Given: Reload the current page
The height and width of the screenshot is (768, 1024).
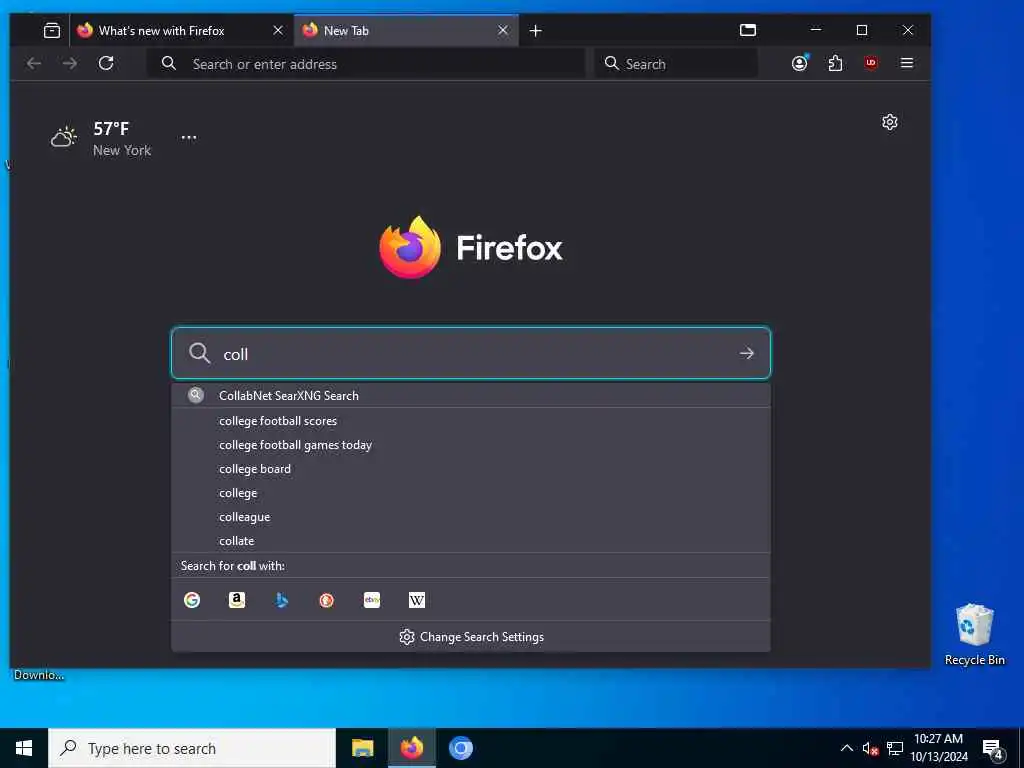Looking at the screenshot, I should tap(106, 63).
